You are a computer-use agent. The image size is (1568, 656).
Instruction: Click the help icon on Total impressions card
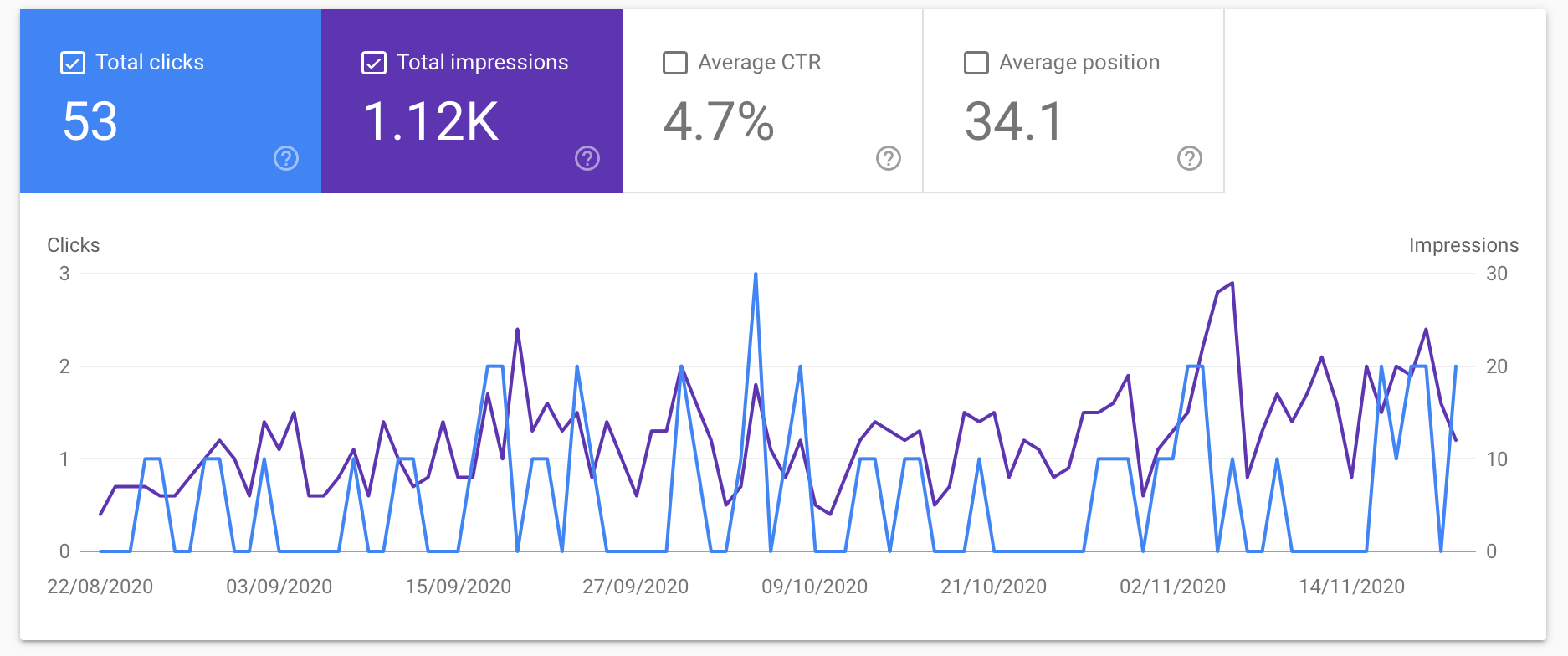[x=587, y=158]
